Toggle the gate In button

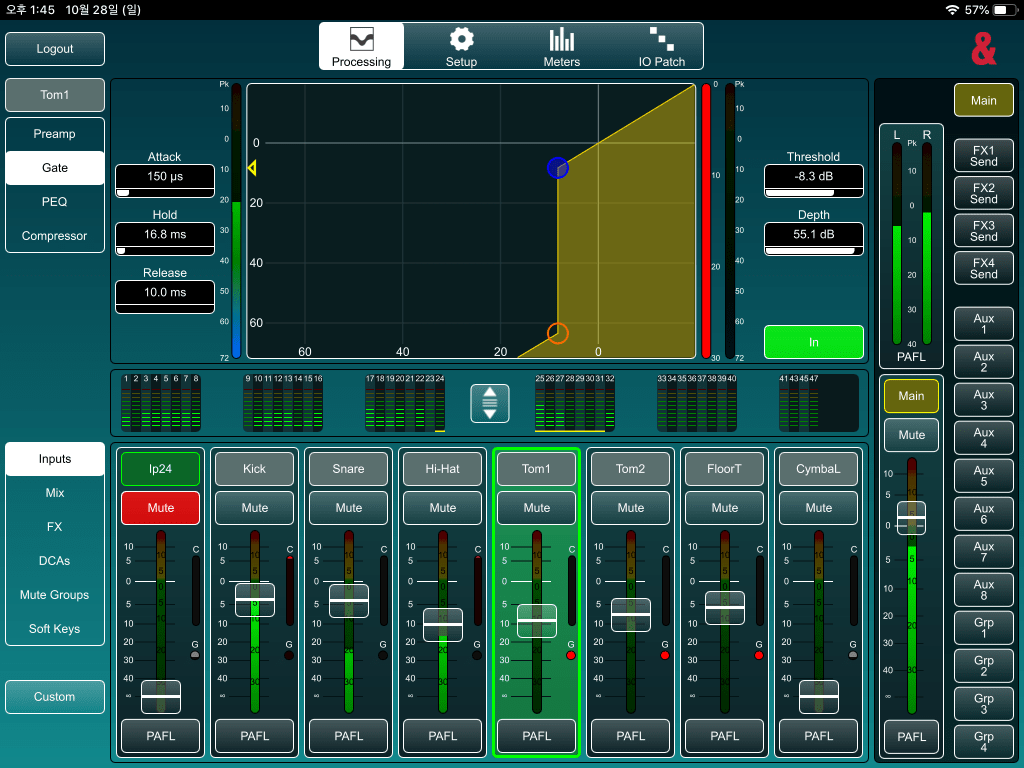(813, 342)
